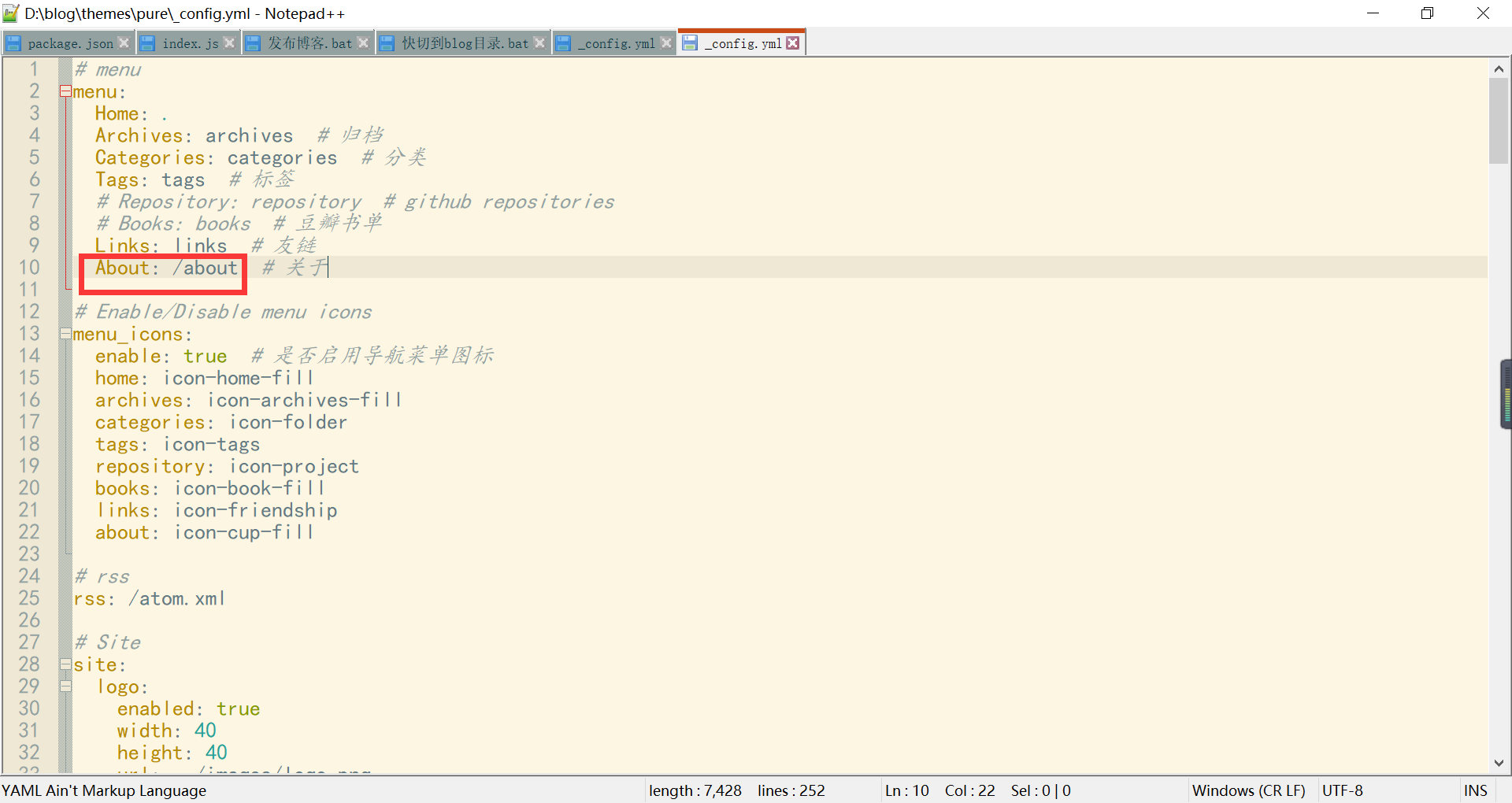Close the index.js tab
The width and height of the screenshot is (1512, 803).
click(229, 43)
